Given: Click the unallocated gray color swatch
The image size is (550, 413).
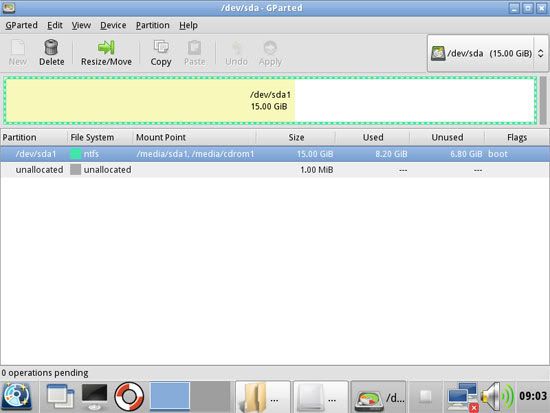Looking at the screenshot, I should click(x=75, y=170).
